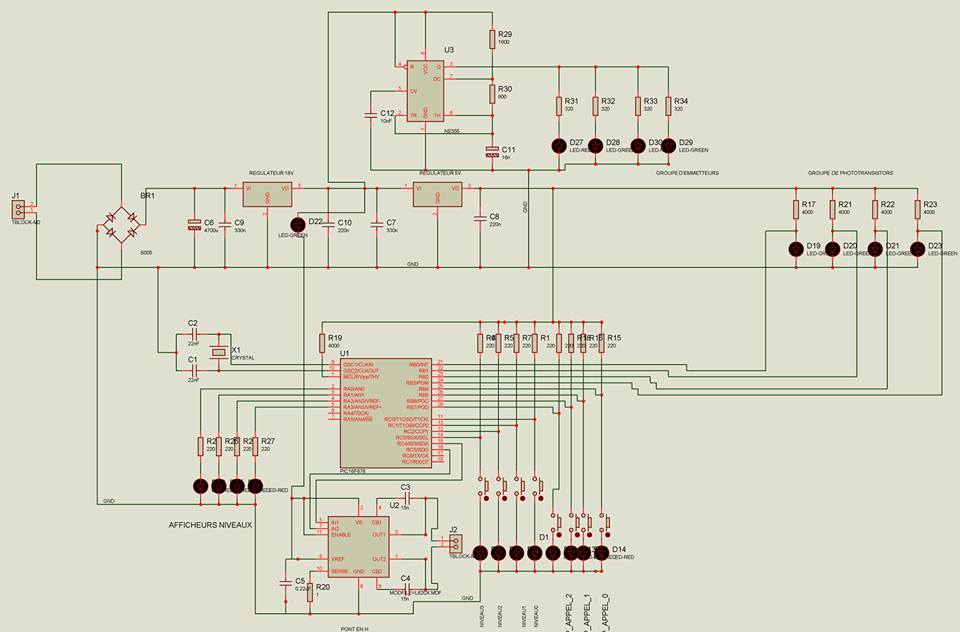
Task: Select resistor R20 sense resistor
Action: pyautogui.click(x=310, y=592)
